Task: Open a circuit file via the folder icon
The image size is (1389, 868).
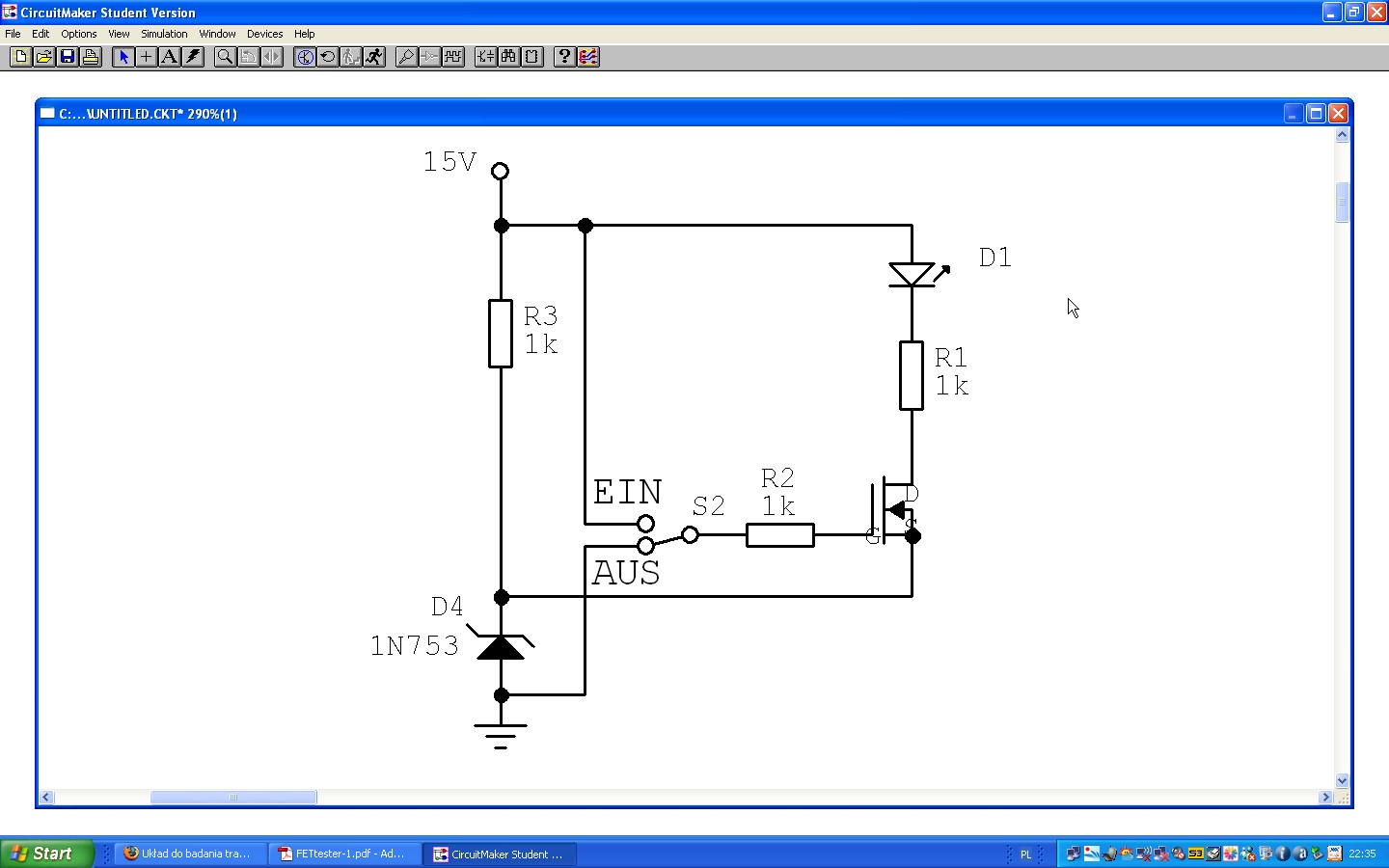Action: (43, 57)
